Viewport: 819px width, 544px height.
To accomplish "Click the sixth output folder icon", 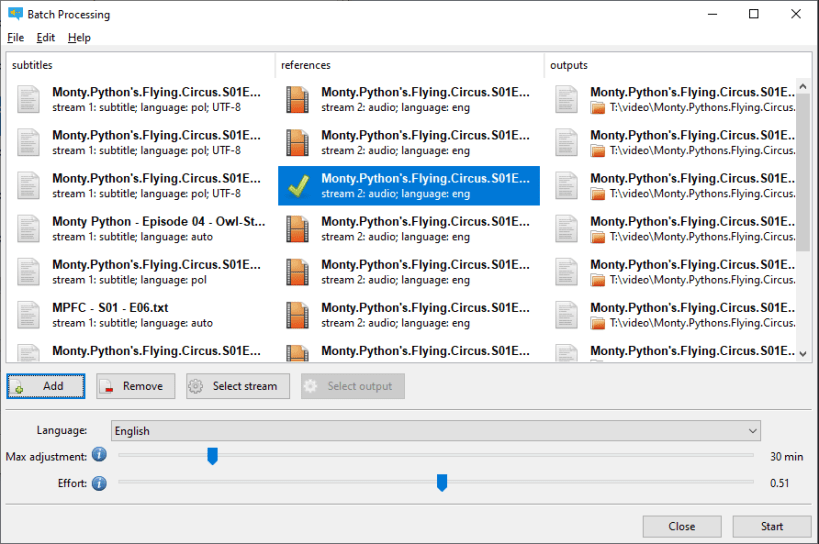I will [598, 323].
